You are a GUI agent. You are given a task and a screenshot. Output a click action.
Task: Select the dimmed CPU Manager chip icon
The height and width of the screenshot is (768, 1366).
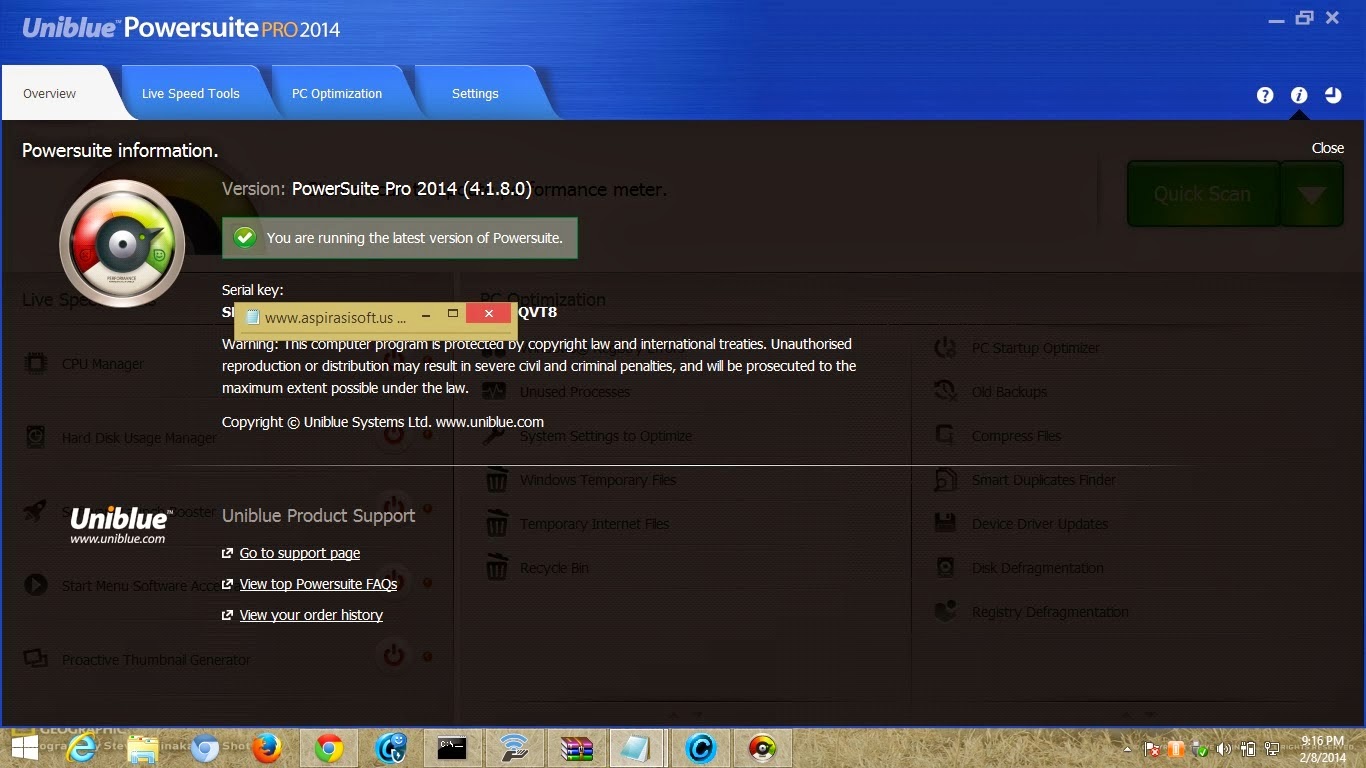pos(36,363)
